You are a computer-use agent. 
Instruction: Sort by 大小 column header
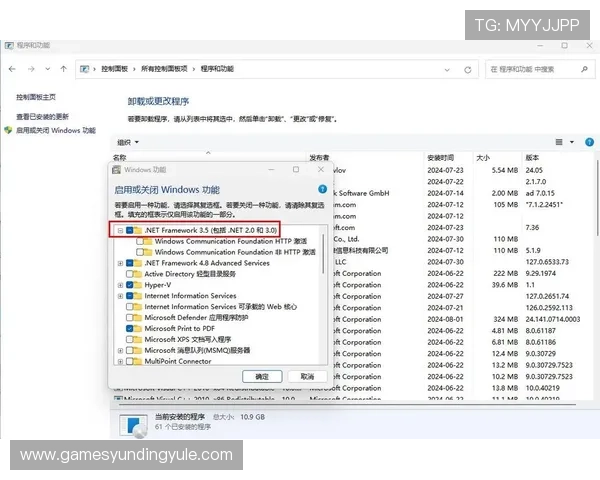pos(483,157)
